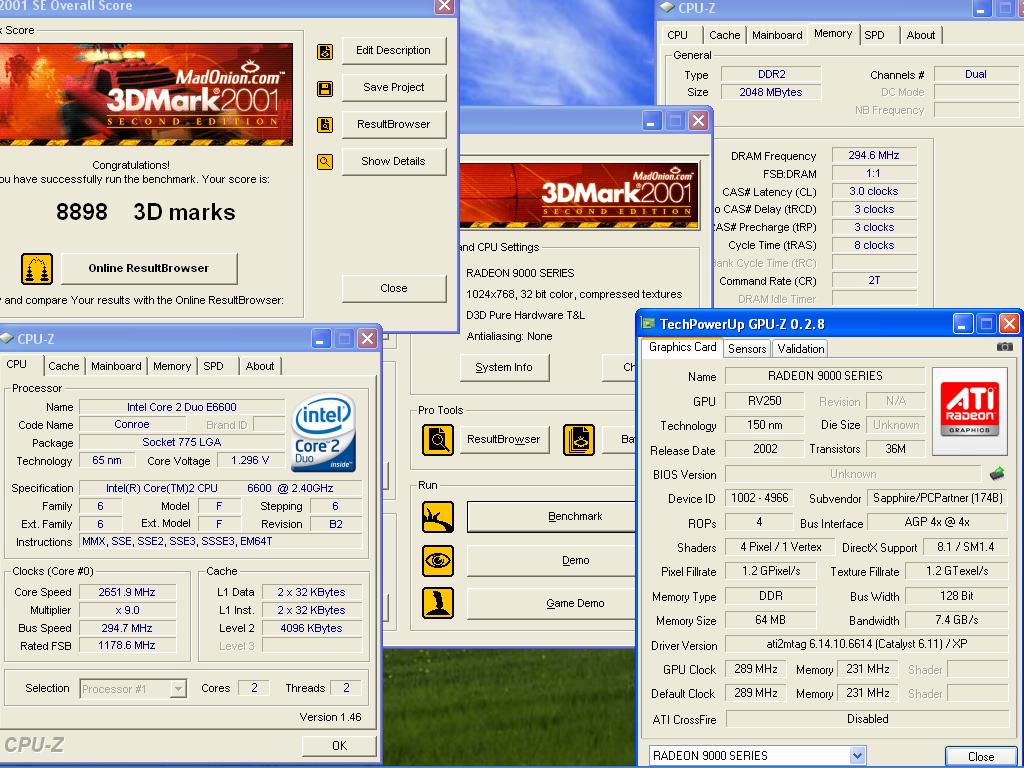Open the Mainboard tab in the upper CPU-Z window

click(777, 35)
